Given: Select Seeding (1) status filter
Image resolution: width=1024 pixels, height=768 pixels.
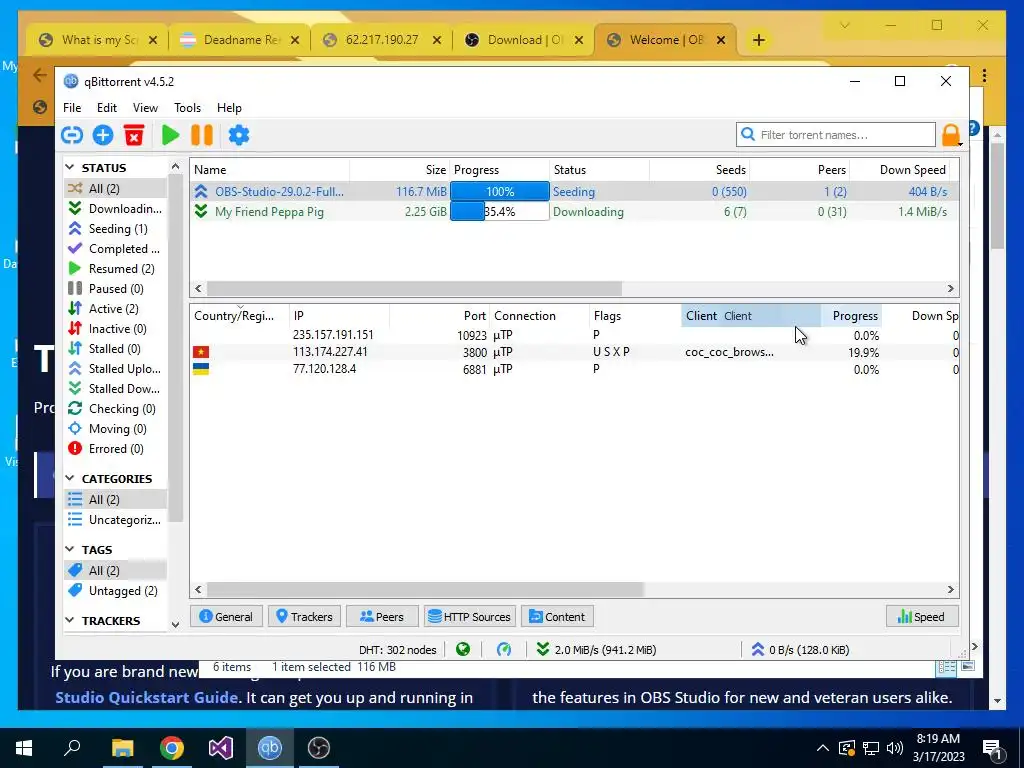Looking at the screenshot, I should (116, 229).
